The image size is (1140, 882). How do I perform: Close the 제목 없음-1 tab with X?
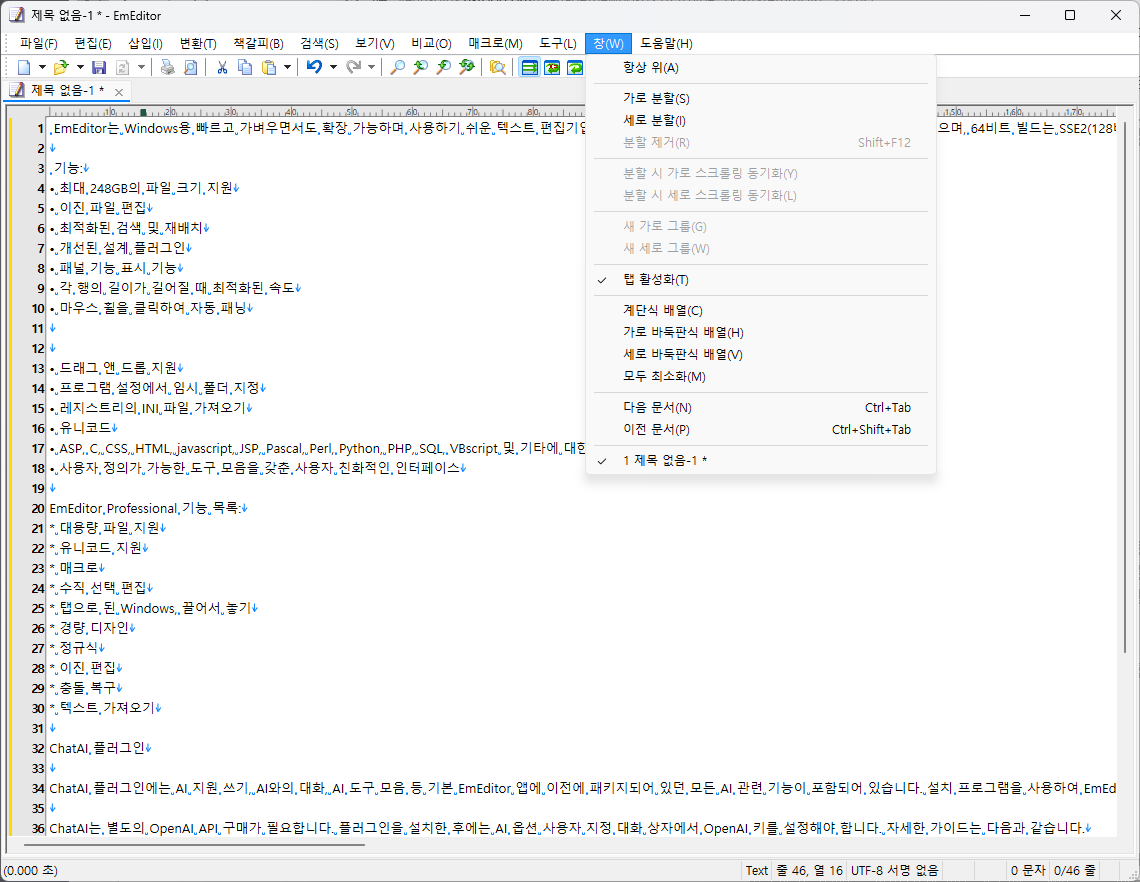click(119, 92)
